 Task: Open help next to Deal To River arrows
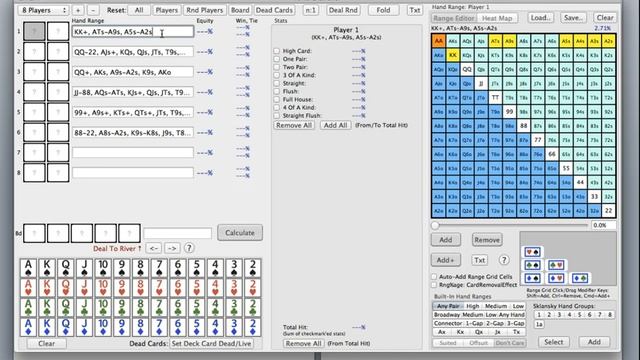point(189,248)
